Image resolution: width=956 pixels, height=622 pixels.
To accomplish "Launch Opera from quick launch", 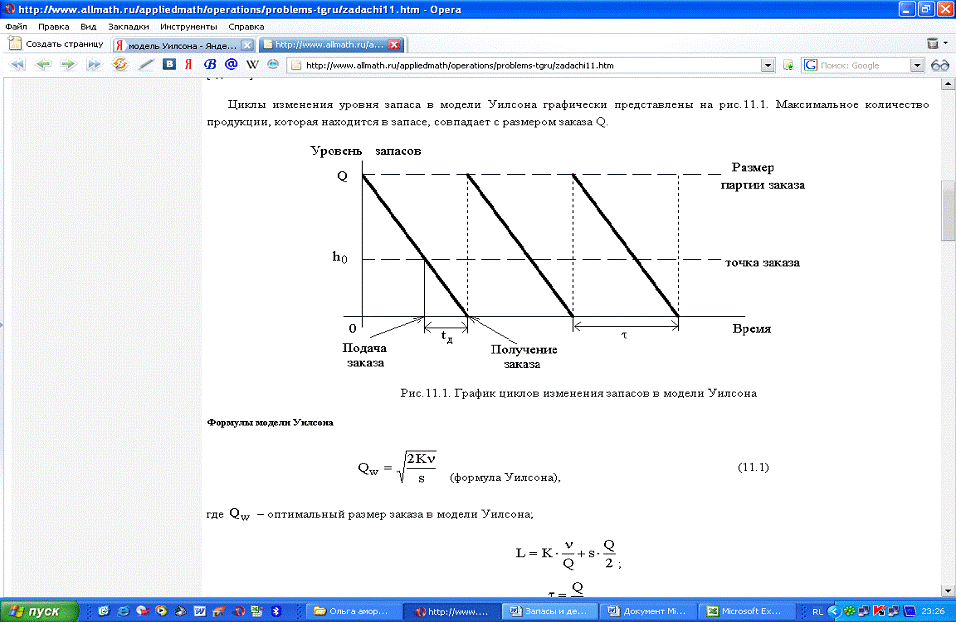I will pos(239,611).
